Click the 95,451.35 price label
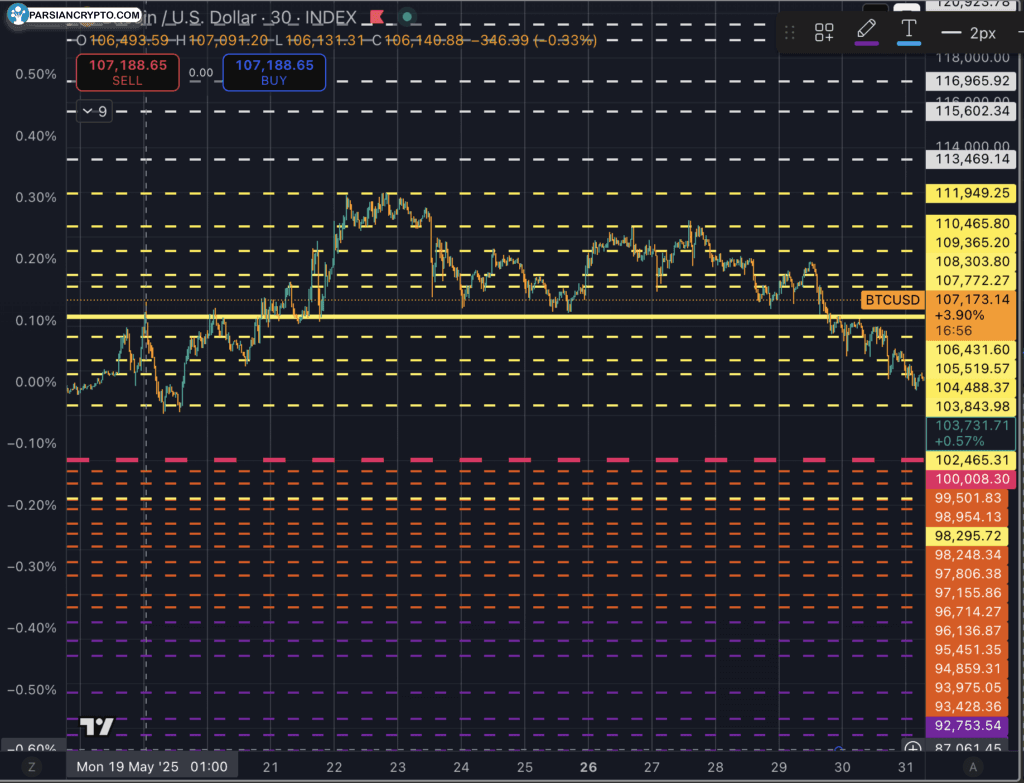The width and height of the screenshot is (1024, 783). (967, 650)
